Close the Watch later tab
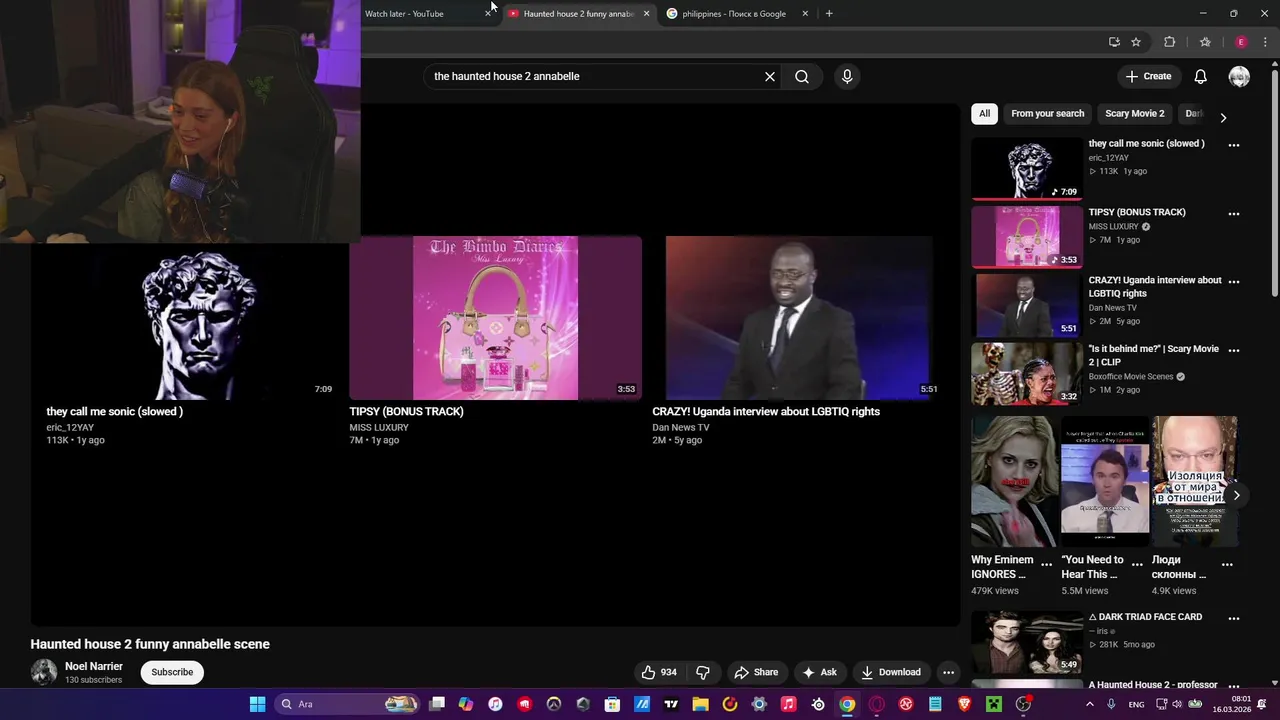The width and height of the screenshot is (1280, 720). click(488, 13)
